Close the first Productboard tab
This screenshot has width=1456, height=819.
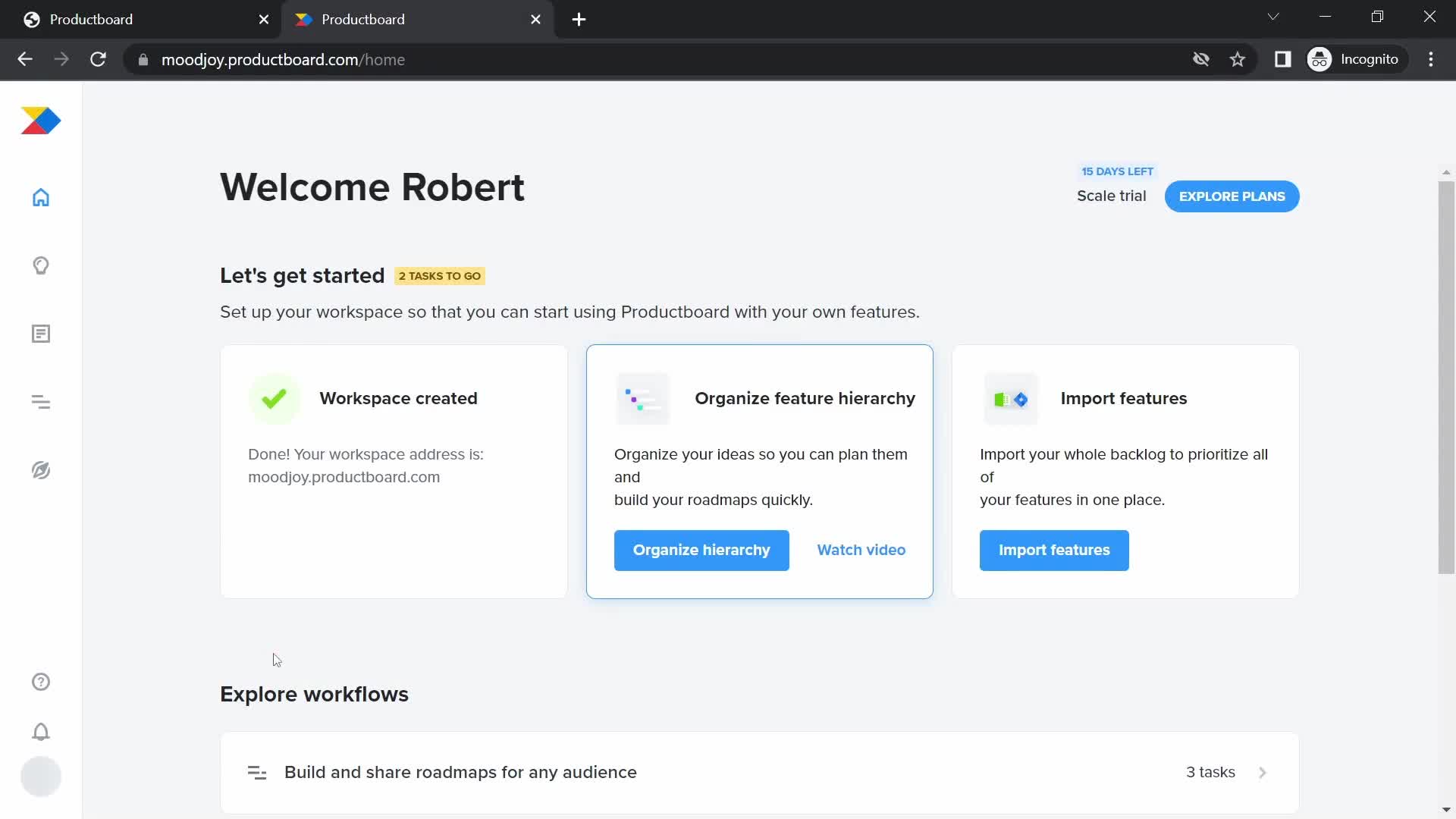tap(264, 20)
